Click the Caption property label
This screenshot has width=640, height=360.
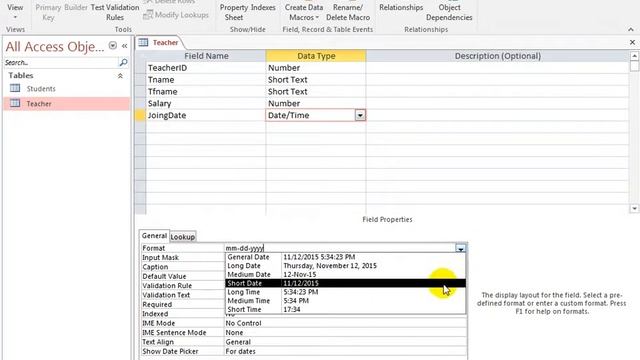(155, 267)
